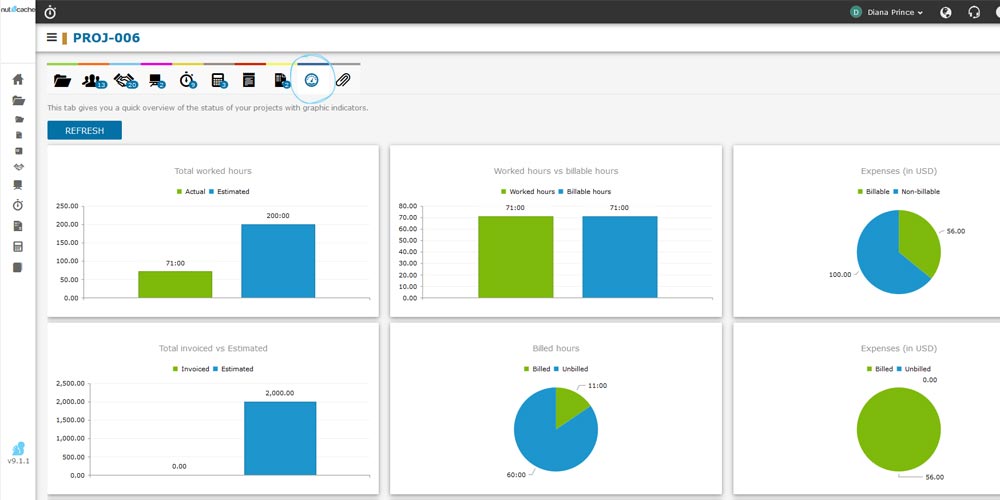Image resolution: width=1000 pixels, height=500 pixels.
Task: Open the stopwatch time entries tab
Action: coord(188,80)
